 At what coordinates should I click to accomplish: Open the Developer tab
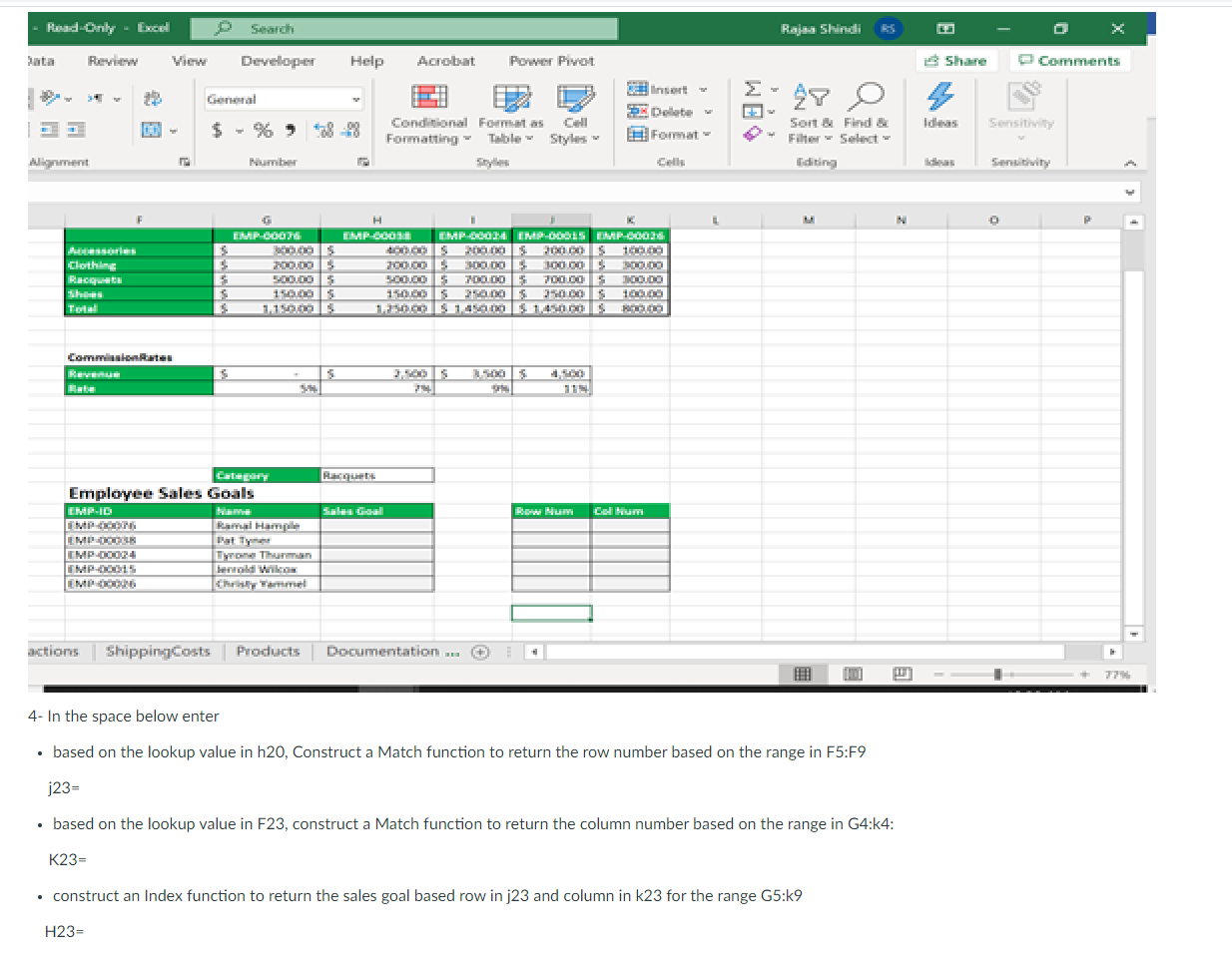click(x=278, y=61)
